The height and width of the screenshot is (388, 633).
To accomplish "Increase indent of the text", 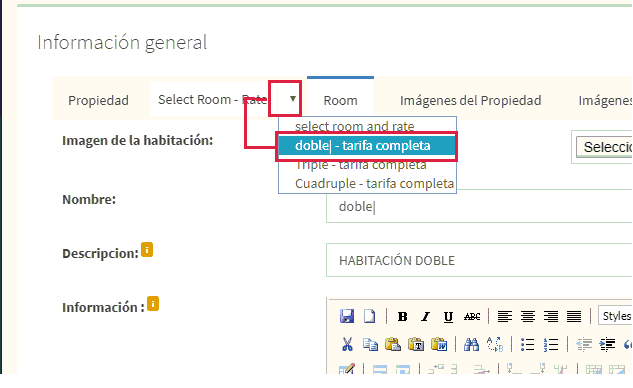I will tap(607, 344).
